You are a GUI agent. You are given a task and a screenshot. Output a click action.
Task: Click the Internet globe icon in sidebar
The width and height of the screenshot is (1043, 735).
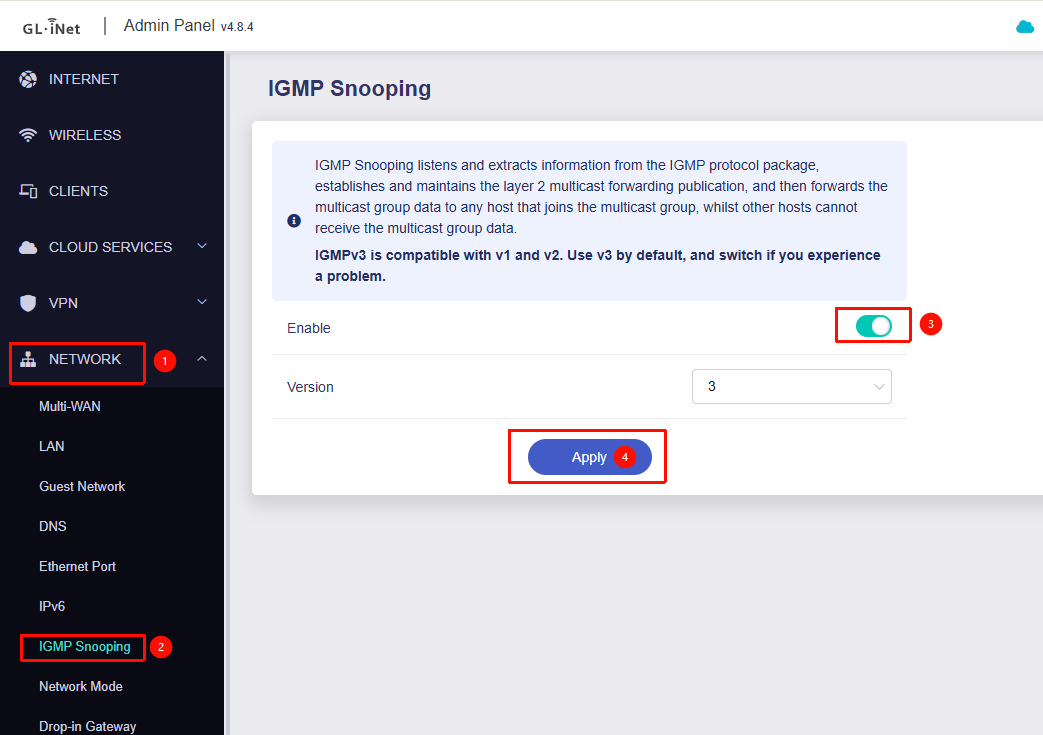pyautogui.click(x=28, y=79)
